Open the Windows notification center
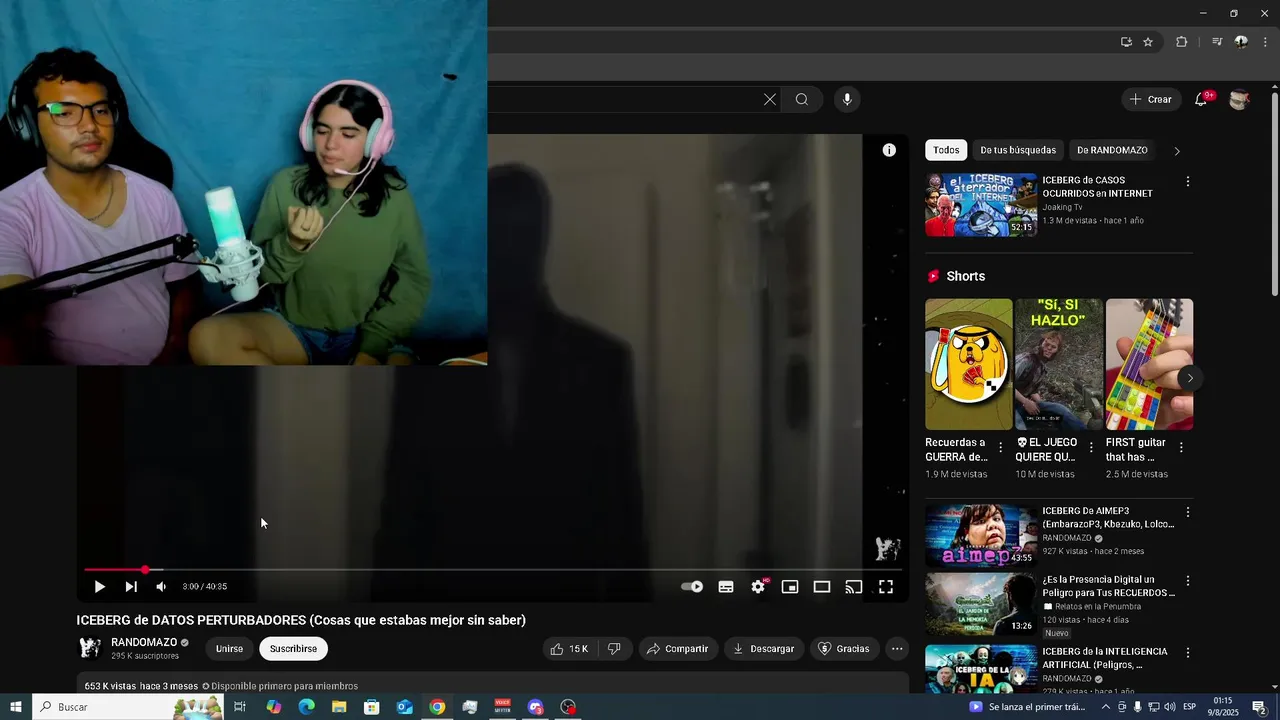This screenshot has height=720, width=1280. 1260,707
